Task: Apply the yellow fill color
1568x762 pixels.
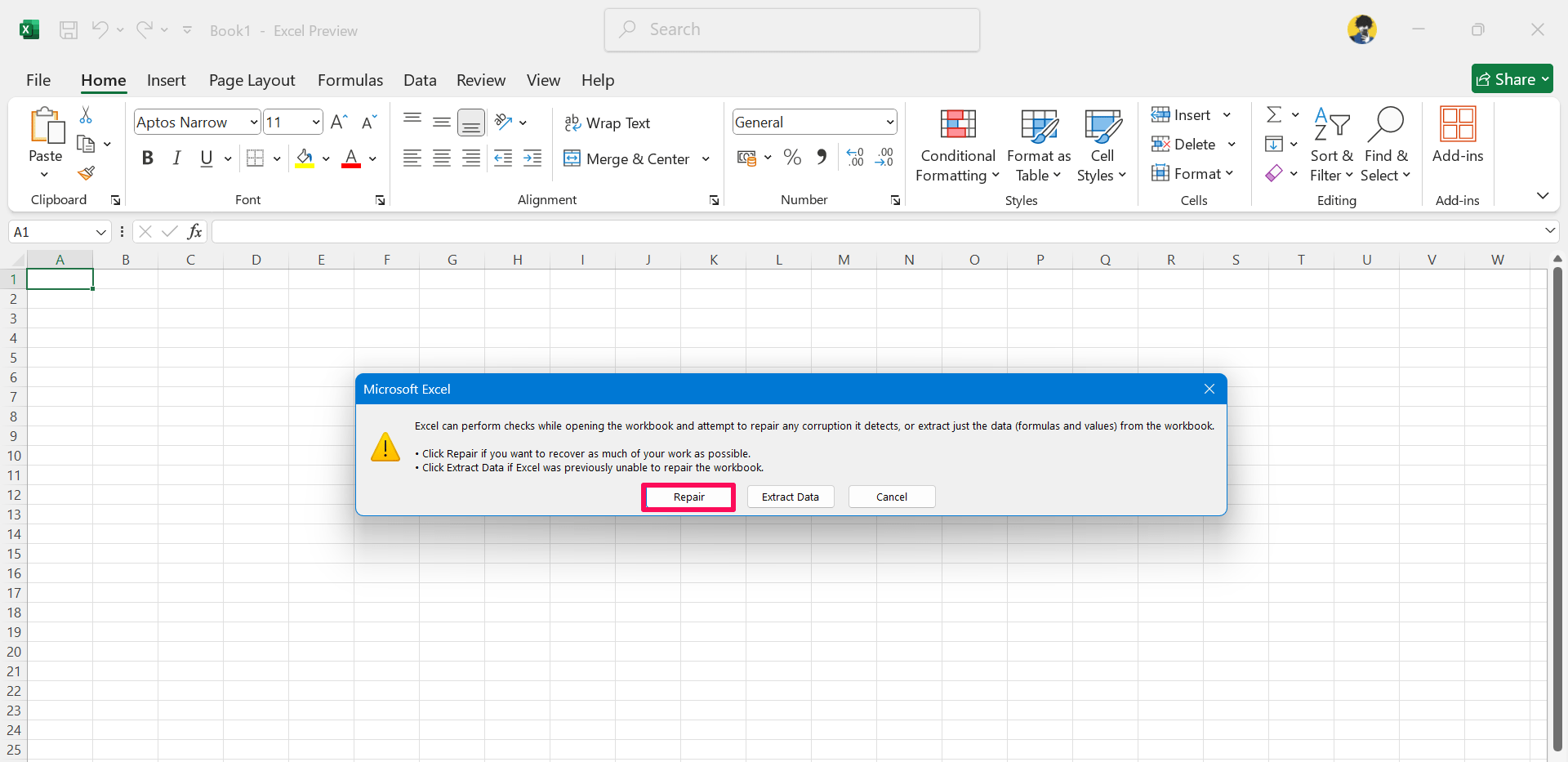Action: click(305, 158)
